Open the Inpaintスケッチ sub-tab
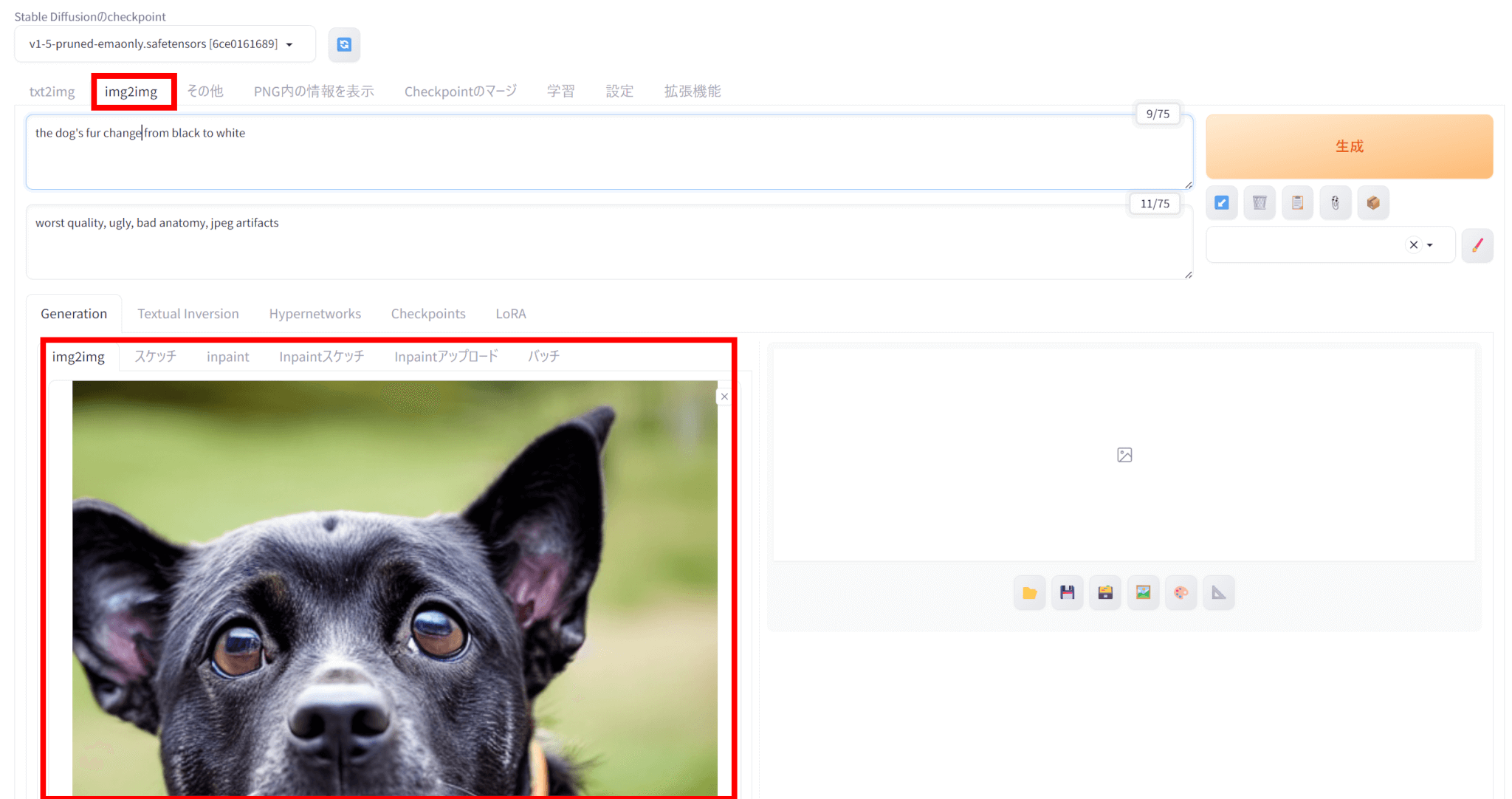 click(321, 357)
